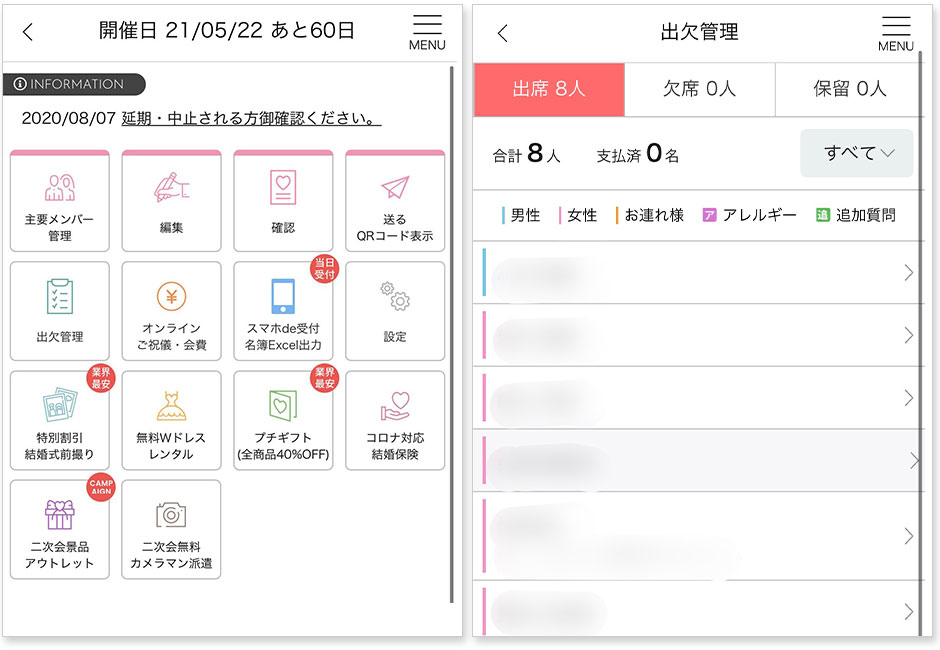Viewport: 940px width, 650px height.
Task: Open the プチギフト card icon
Action: (x=283, y=405)
